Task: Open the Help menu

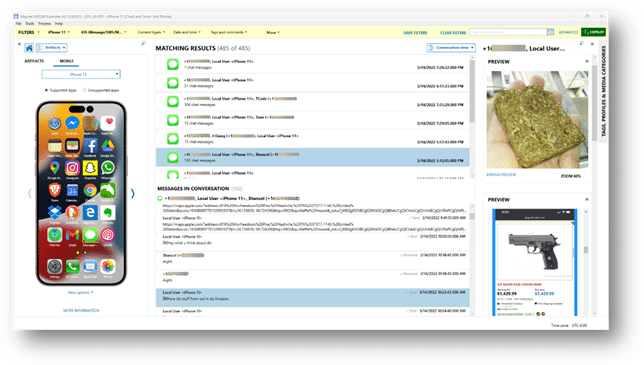Action: (59, 23)
